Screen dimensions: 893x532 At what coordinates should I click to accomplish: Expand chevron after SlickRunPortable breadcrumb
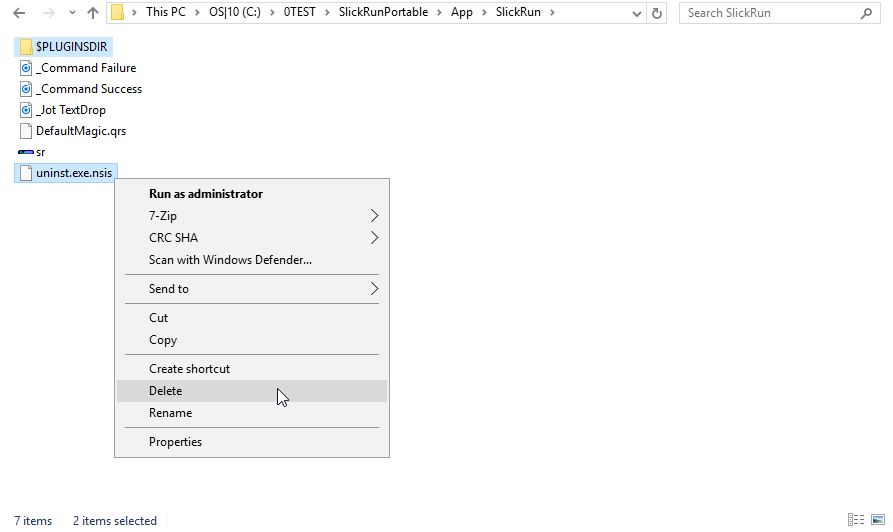(x=439, y=13)
